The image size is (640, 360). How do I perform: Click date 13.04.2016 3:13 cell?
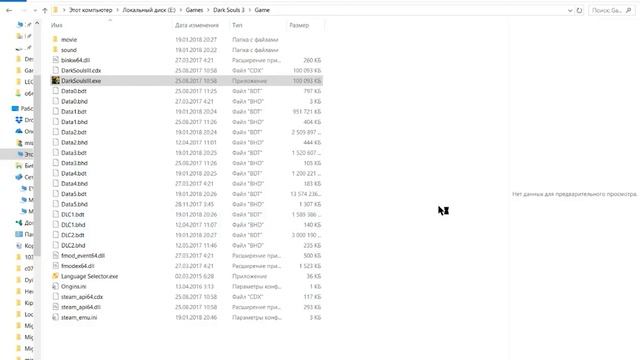pyautogui.click(x=195, y=287)
